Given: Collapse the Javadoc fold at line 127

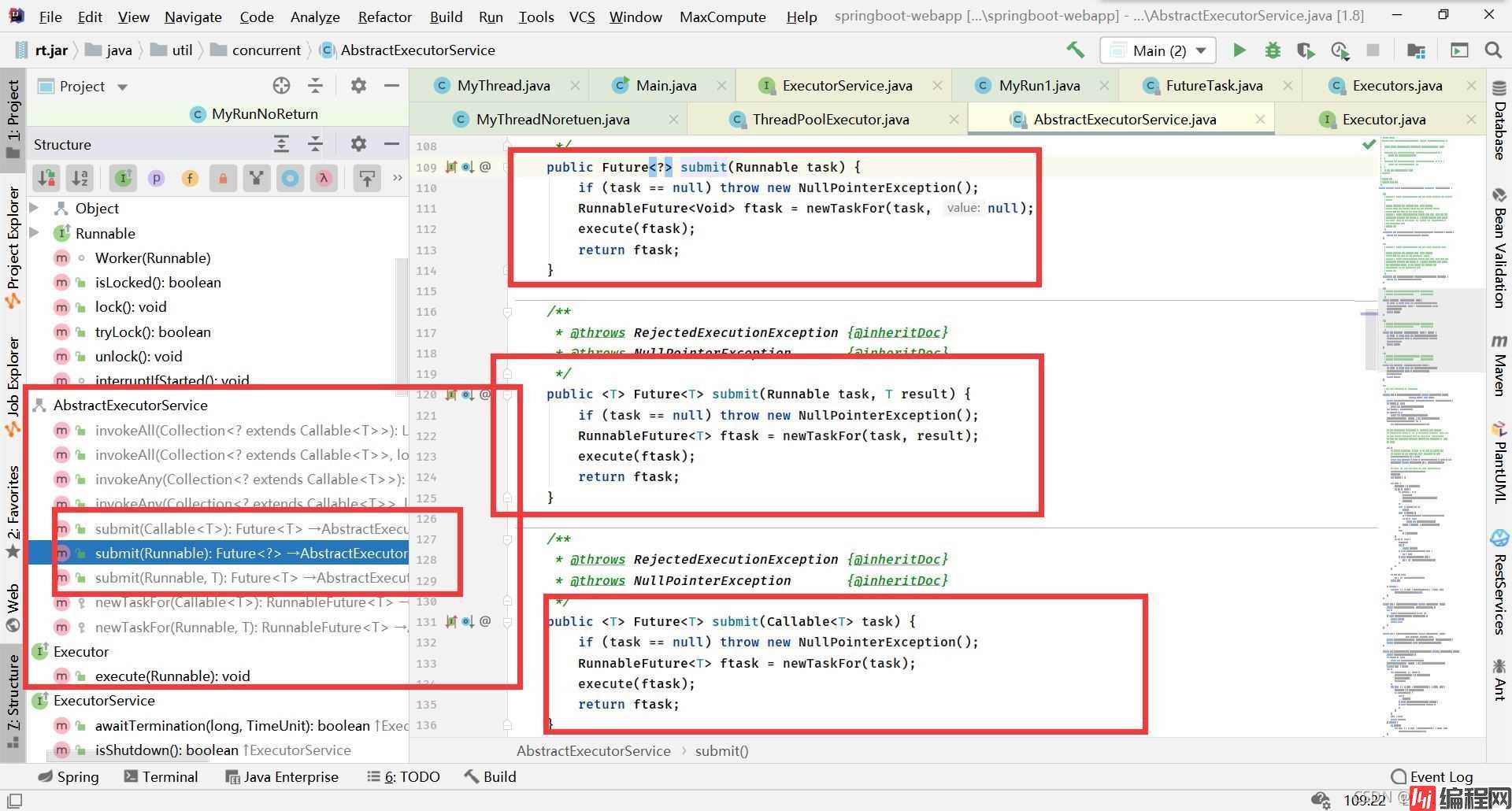Looking at the screenshot, I should click(x=507, y=539).
